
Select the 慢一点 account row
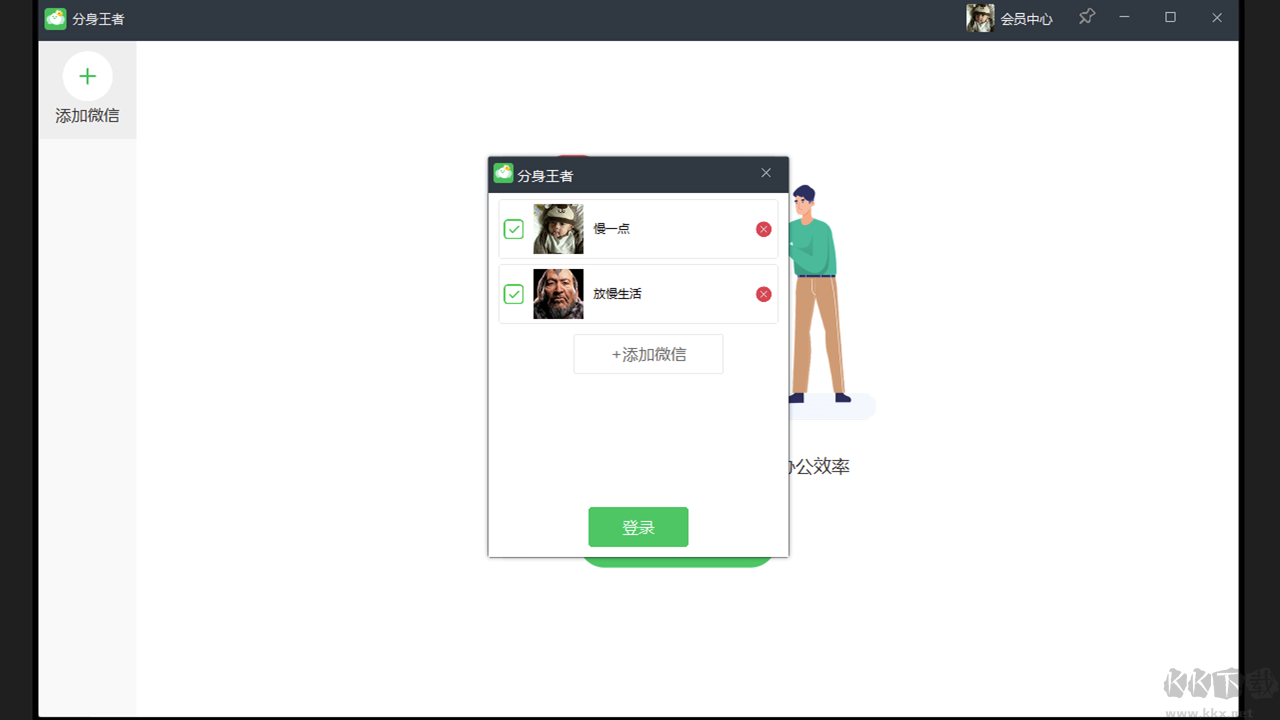click(x=638, y=229)
